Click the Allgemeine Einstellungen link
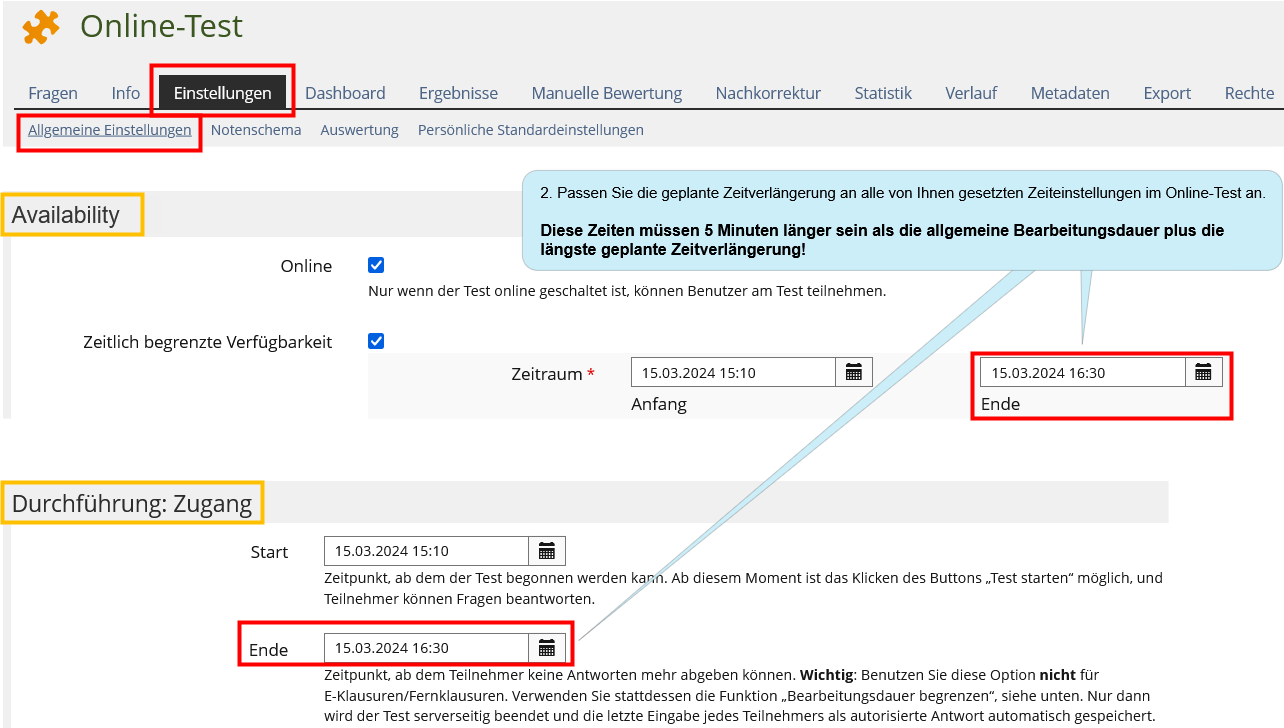This screenshot has width=1284, height=728. coord(110,130)
